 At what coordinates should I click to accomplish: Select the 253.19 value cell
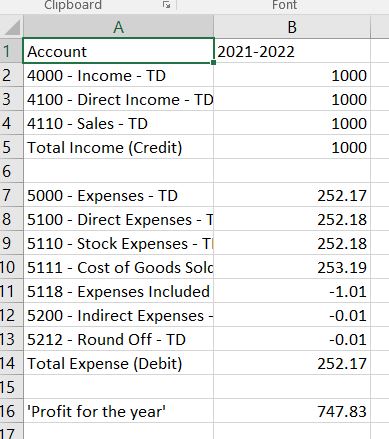coord(292,267)
